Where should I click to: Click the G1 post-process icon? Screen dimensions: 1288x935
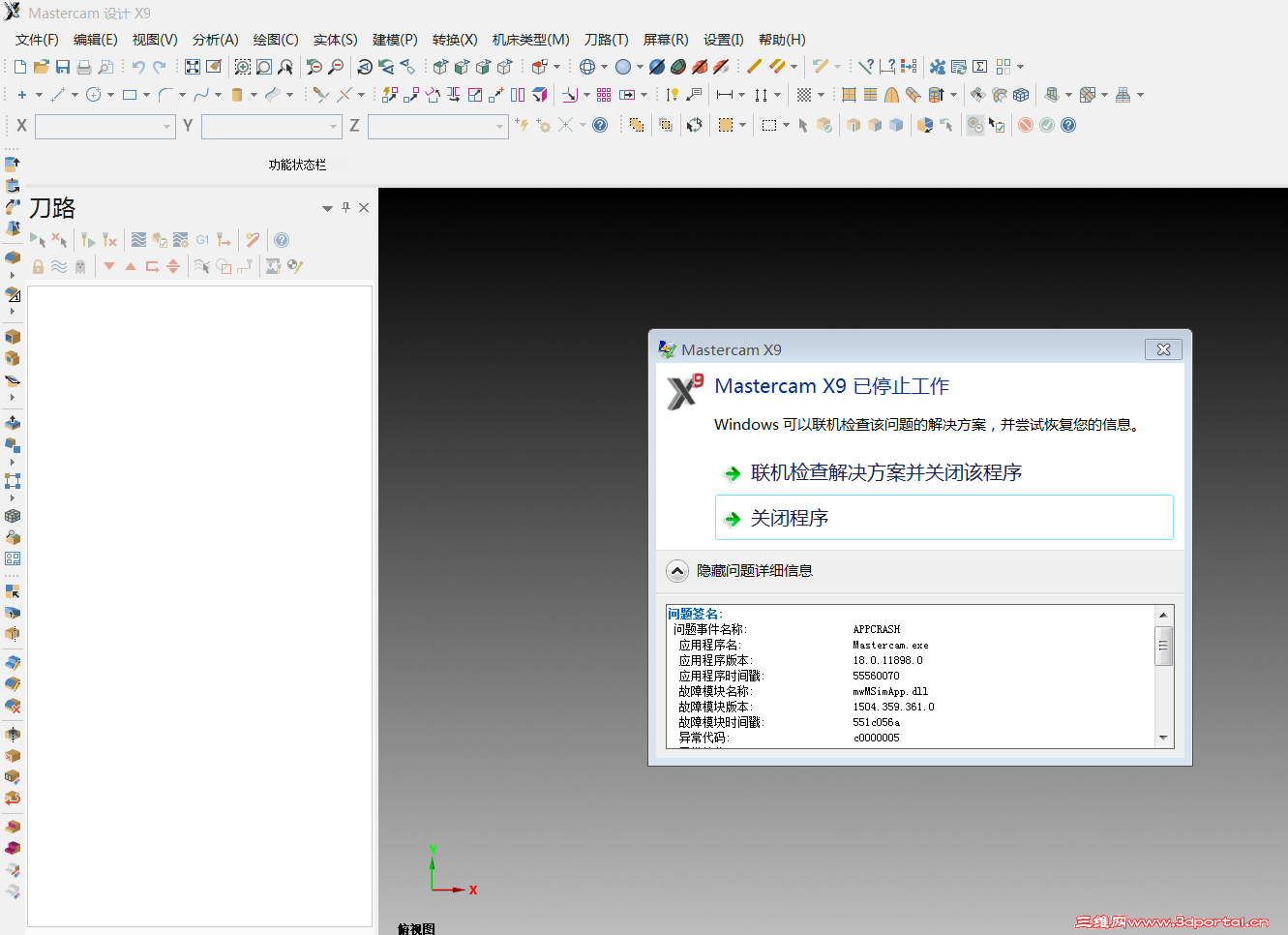(202, 240)
